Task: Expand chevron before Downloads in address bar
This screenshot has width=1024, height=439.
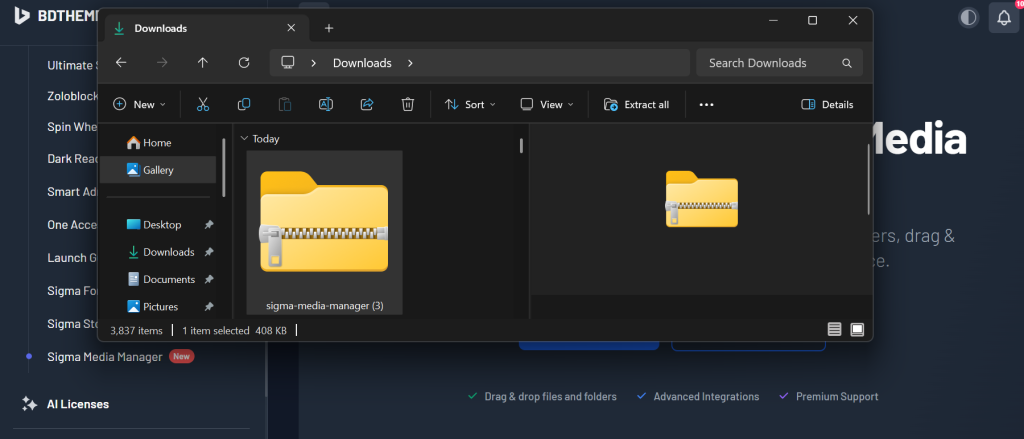Action: [x=314, y=63]
